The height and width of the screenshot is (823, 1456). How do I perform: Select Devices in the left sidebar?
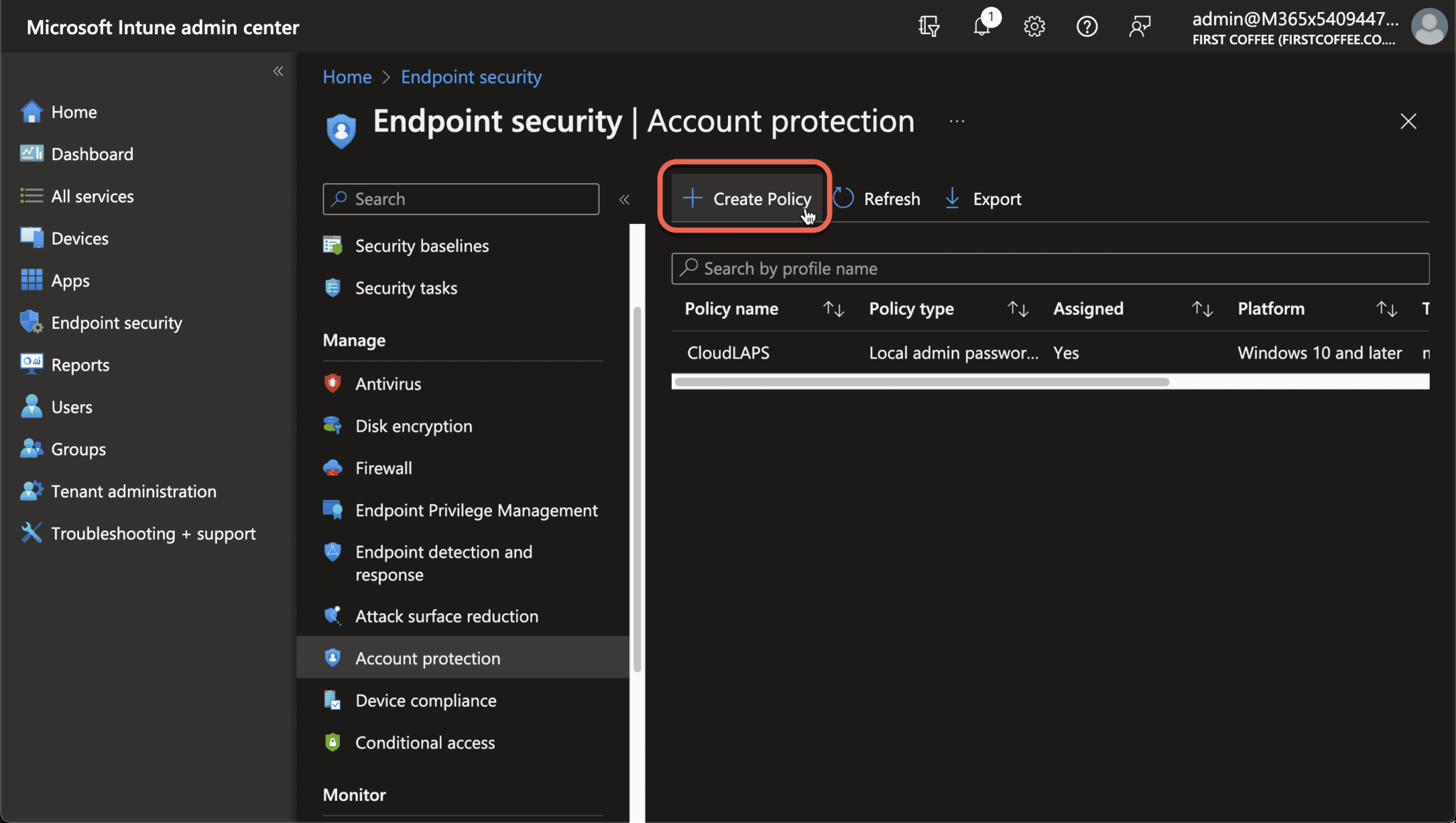pos(79,238)
